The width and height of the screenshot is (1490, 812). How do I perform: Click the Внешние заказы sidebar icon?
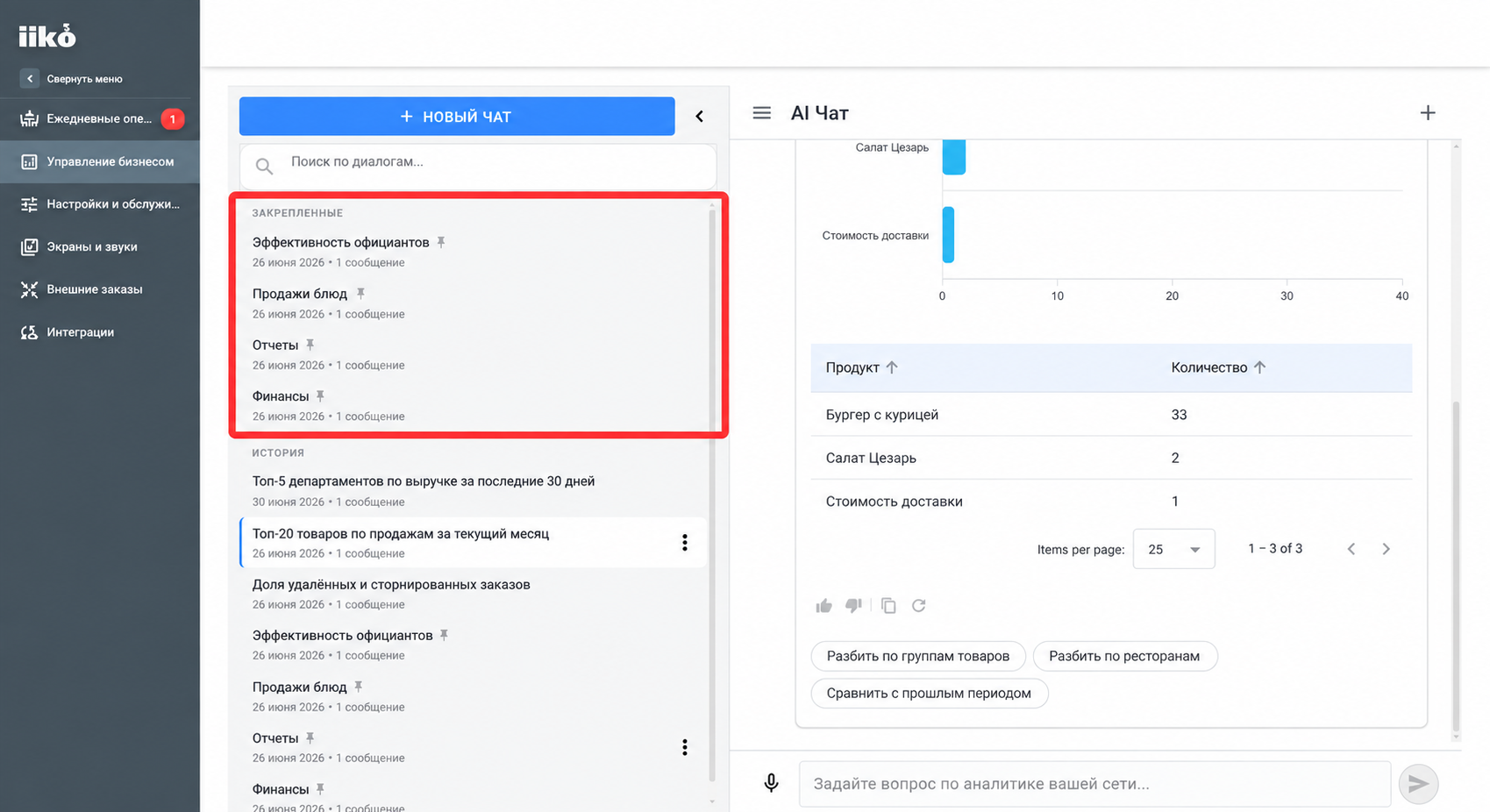29,289
